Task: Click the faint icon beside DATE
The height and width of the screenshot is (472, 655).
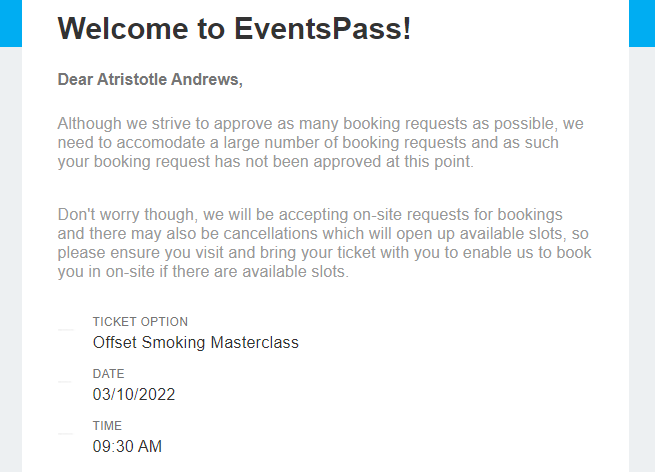Action: pos(65,382)
